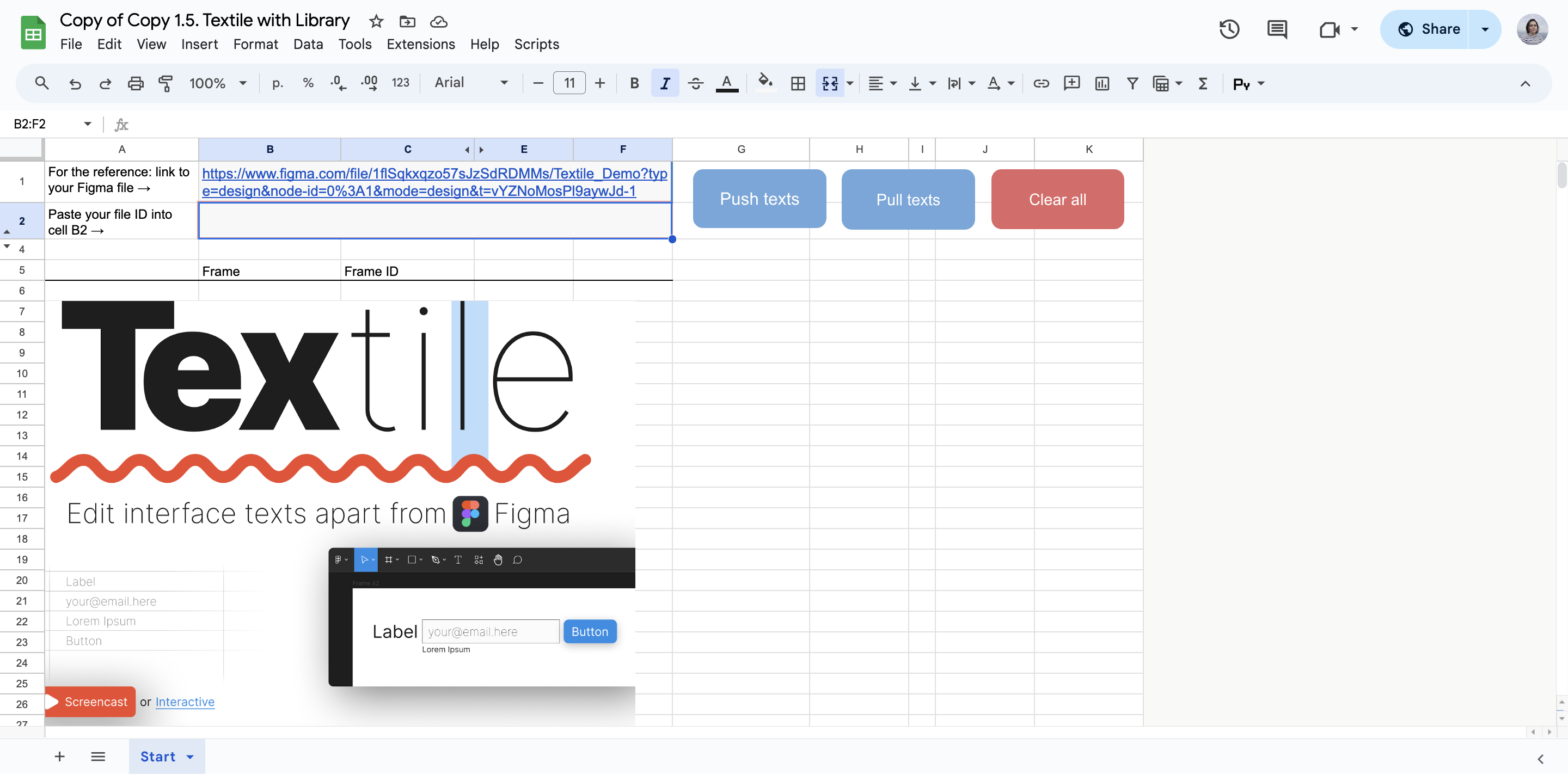Activate the paint format tool
This screenshot has height=775, width=1568.
coord(165,83)
